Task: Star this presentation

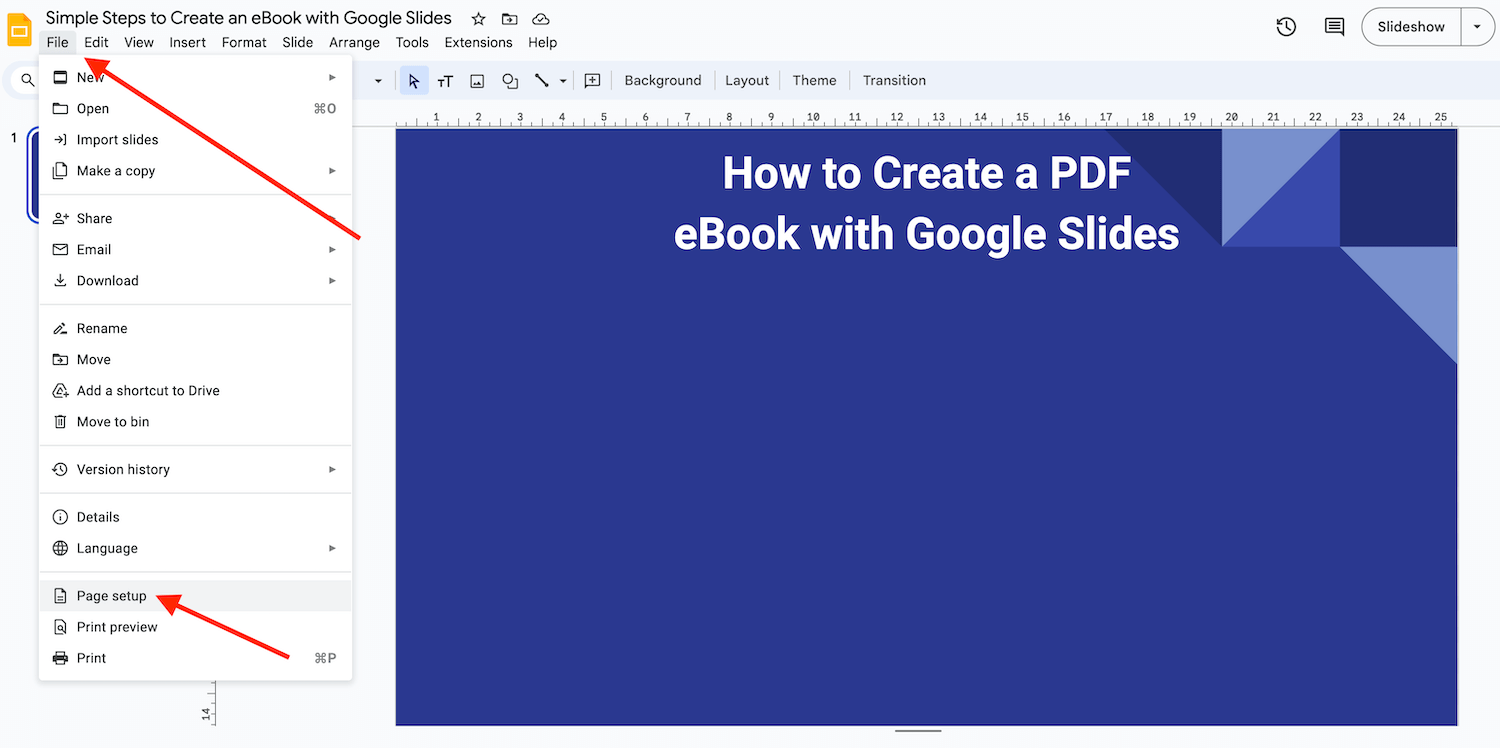Action: pos(479,19)
